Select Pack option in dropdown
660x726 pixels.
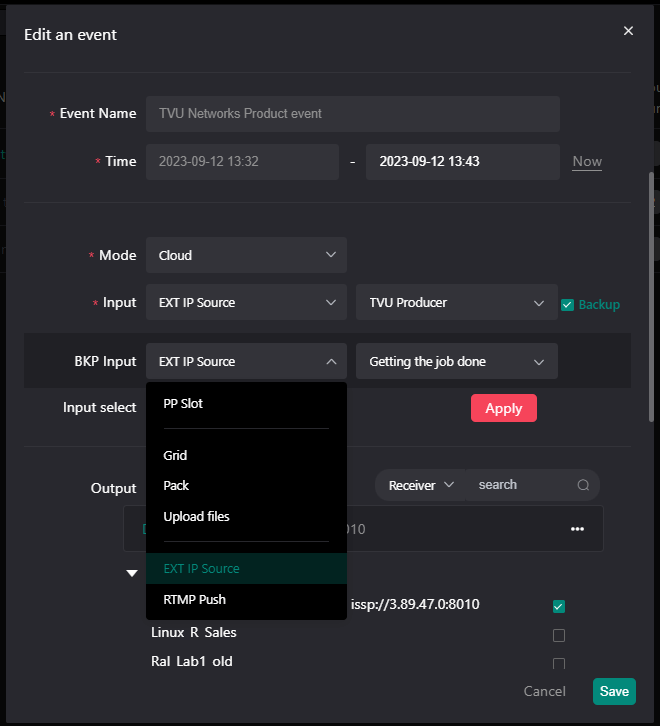click(x=246, y=486)
